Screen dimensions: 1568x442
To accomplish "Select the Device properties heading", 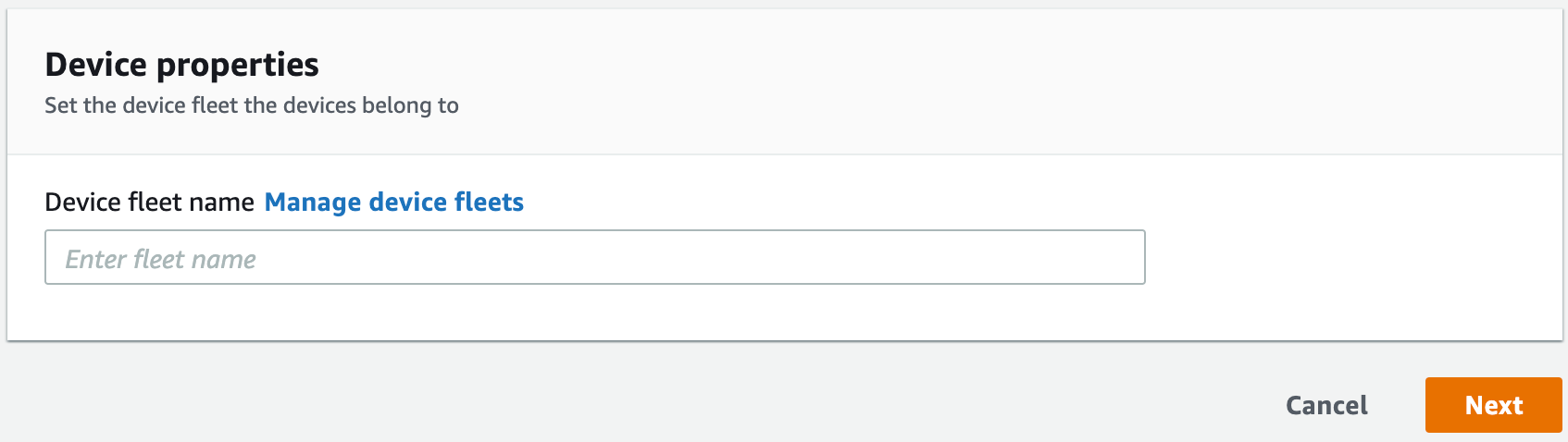I will click(x=181, y=65).
